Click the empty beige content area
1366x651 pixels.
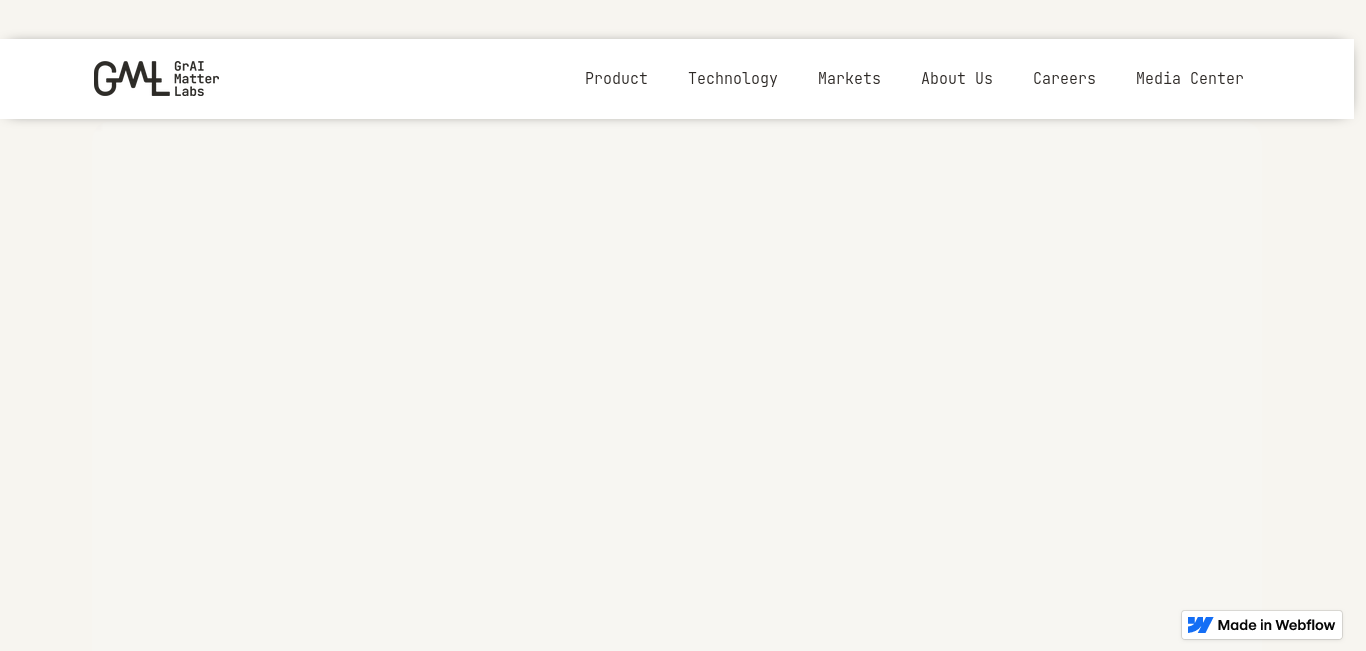pos(680,380)
